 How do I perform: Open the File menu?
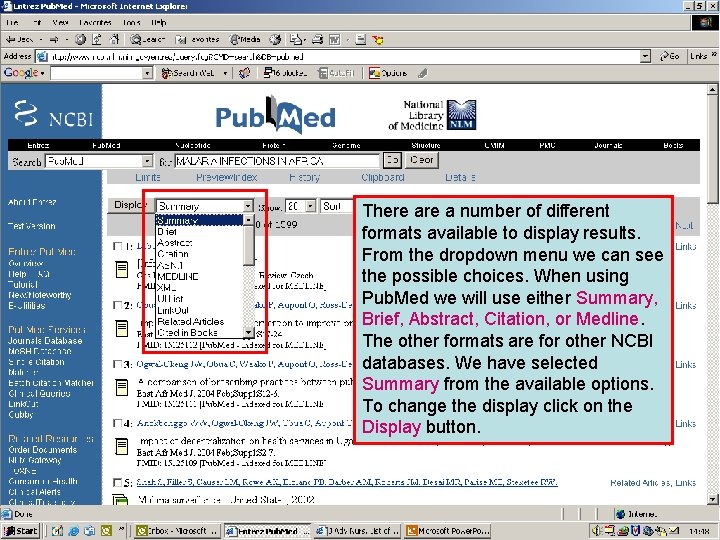(12, 22)
